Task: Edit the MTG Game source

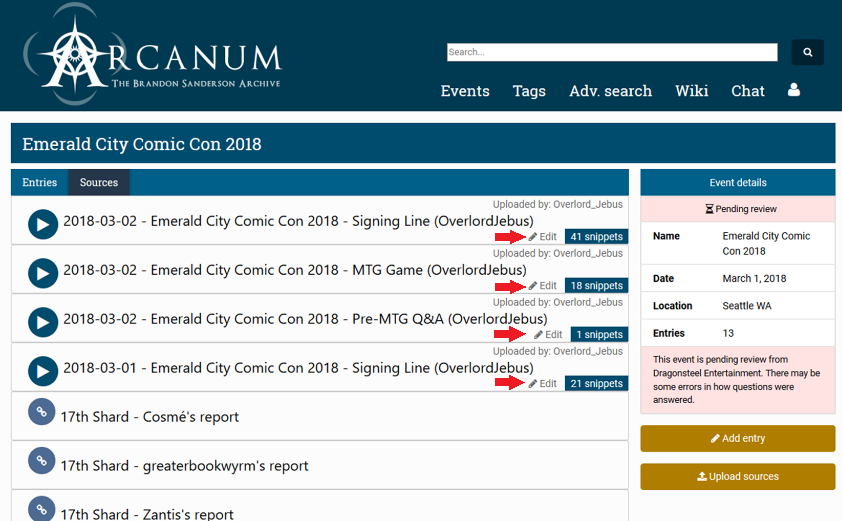Action: pyautogui.click(x=542, y=285)
